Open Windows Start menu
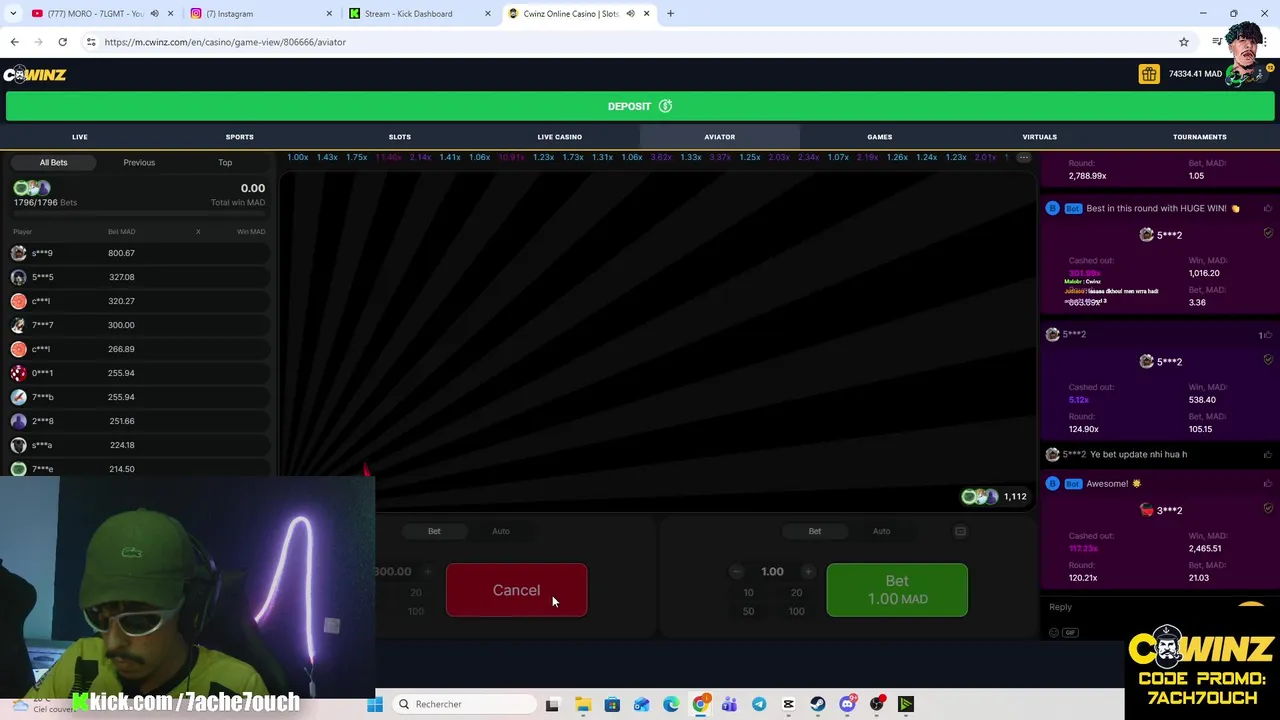1280x720 pixels. click(x=375, y=704)
